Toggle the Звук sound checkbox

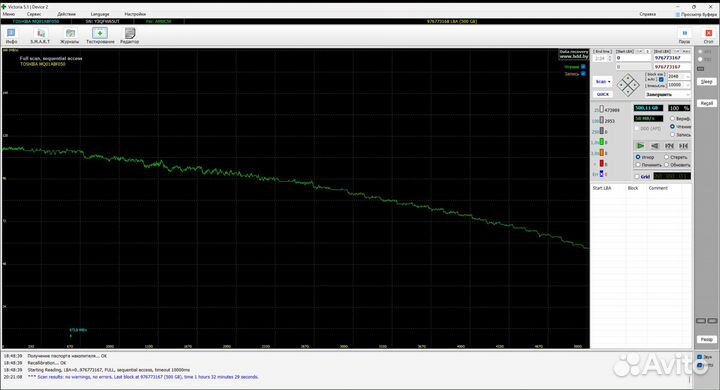pos(699,357)
